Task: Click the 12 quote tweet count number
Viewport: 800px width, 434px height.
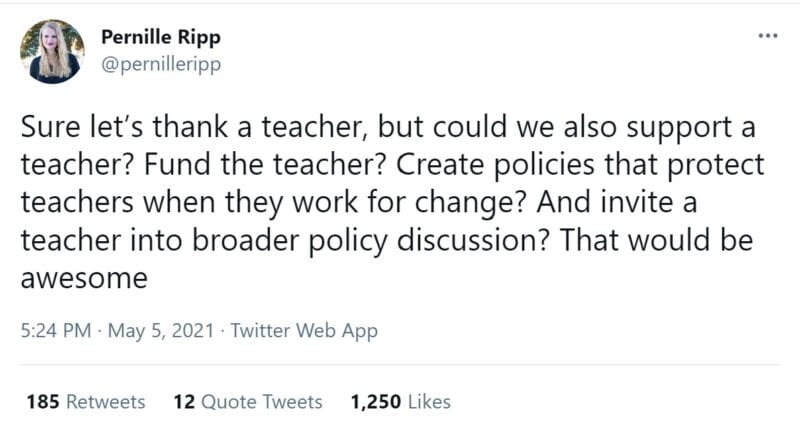Action: click(183, 402)
